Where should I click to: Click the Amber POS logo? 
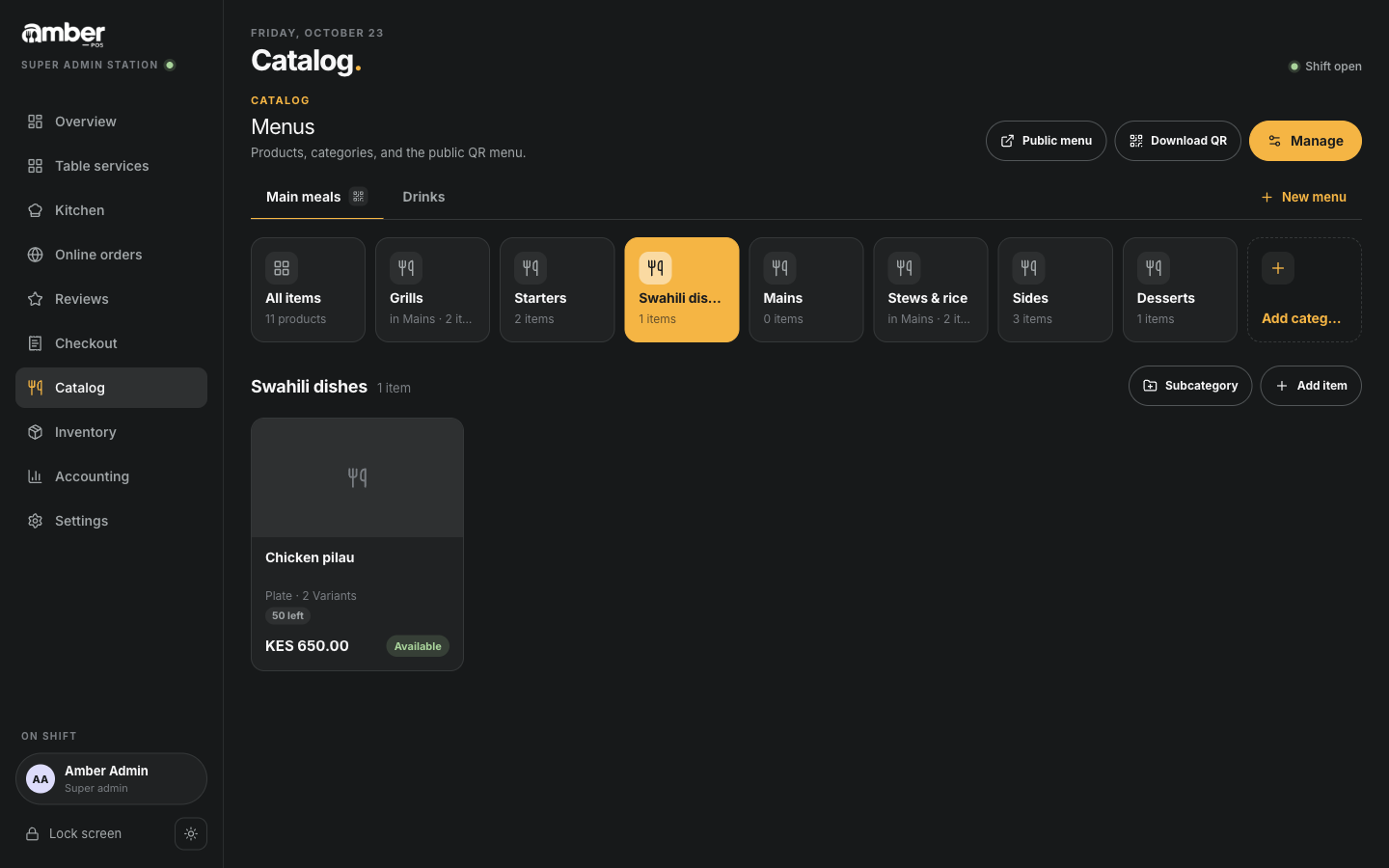(x=64, y=35)
